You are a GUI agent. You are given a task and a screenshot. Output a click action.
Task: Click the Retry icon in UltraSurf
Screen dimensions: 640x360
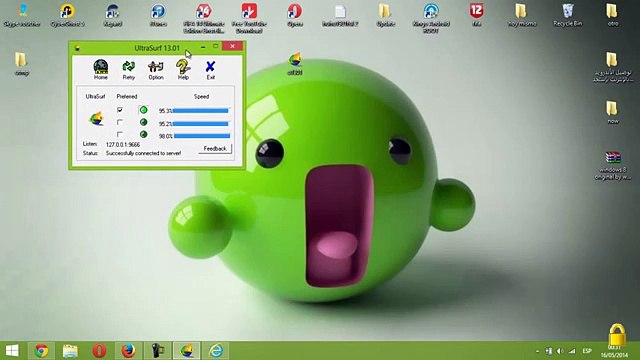[129, 69]
